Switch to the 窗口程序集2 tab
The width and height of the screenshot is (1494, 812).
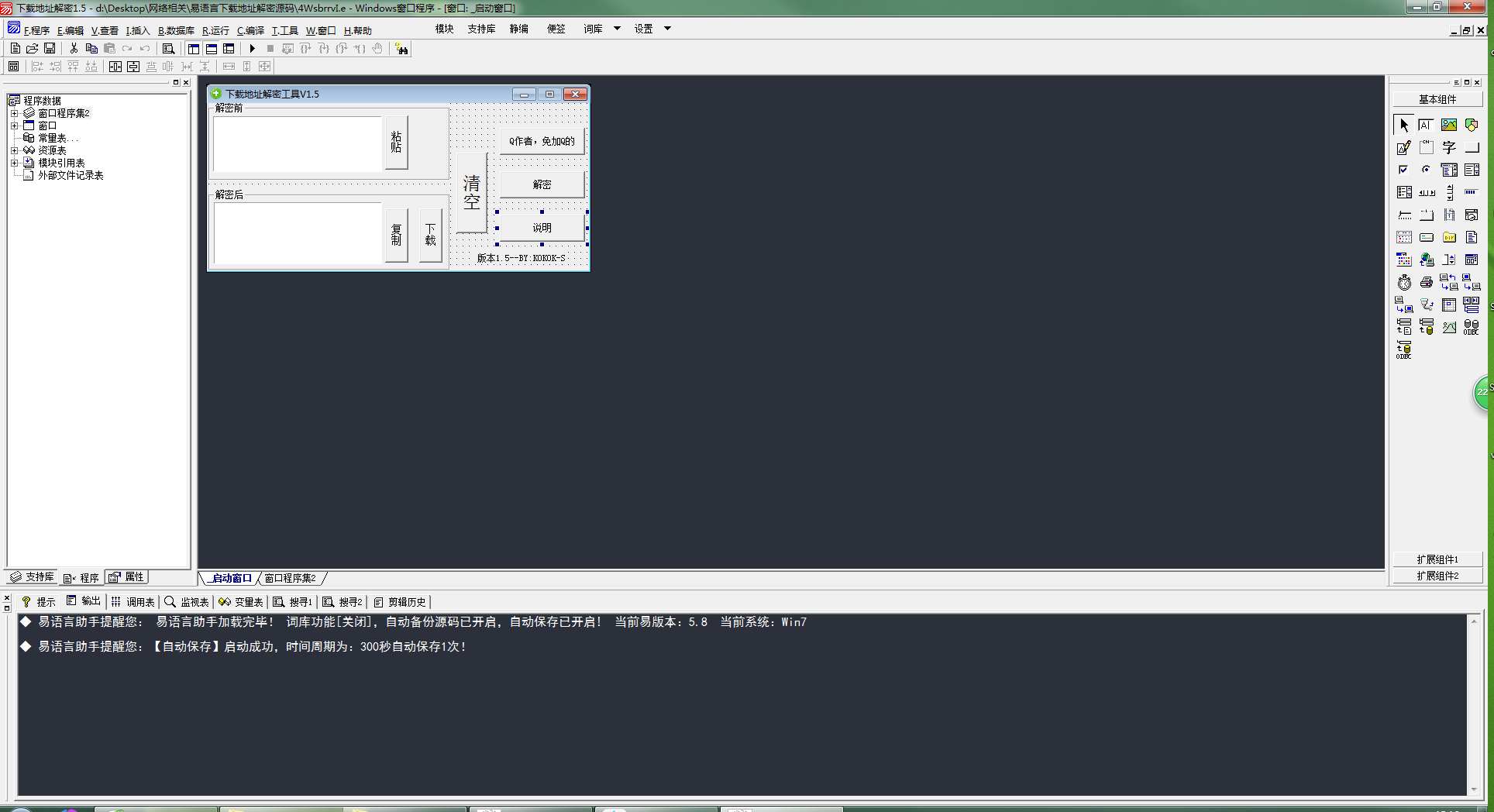point(291,578)
